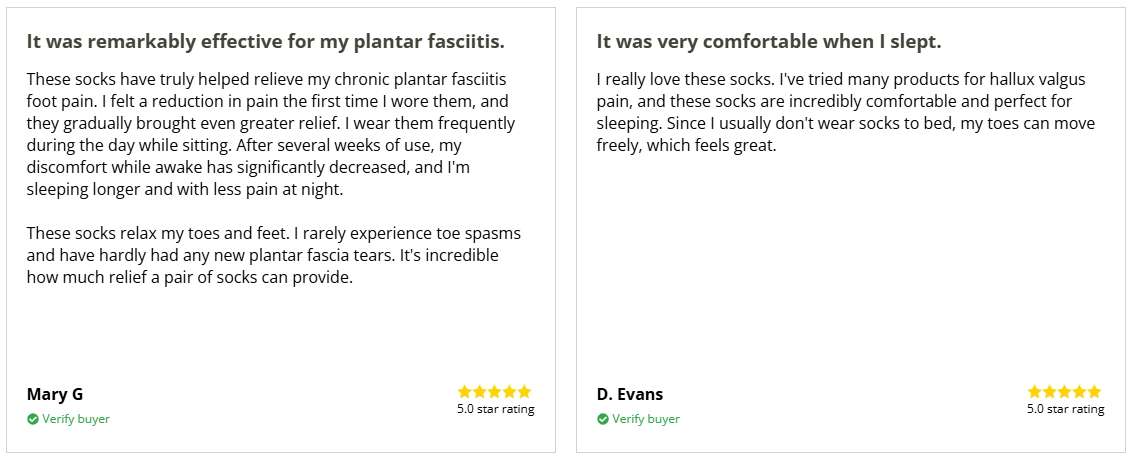Click the first paragraph of Mary G's review
Image resolution: width=1136 pixels, height=464 pixels.
coord(270,134)
